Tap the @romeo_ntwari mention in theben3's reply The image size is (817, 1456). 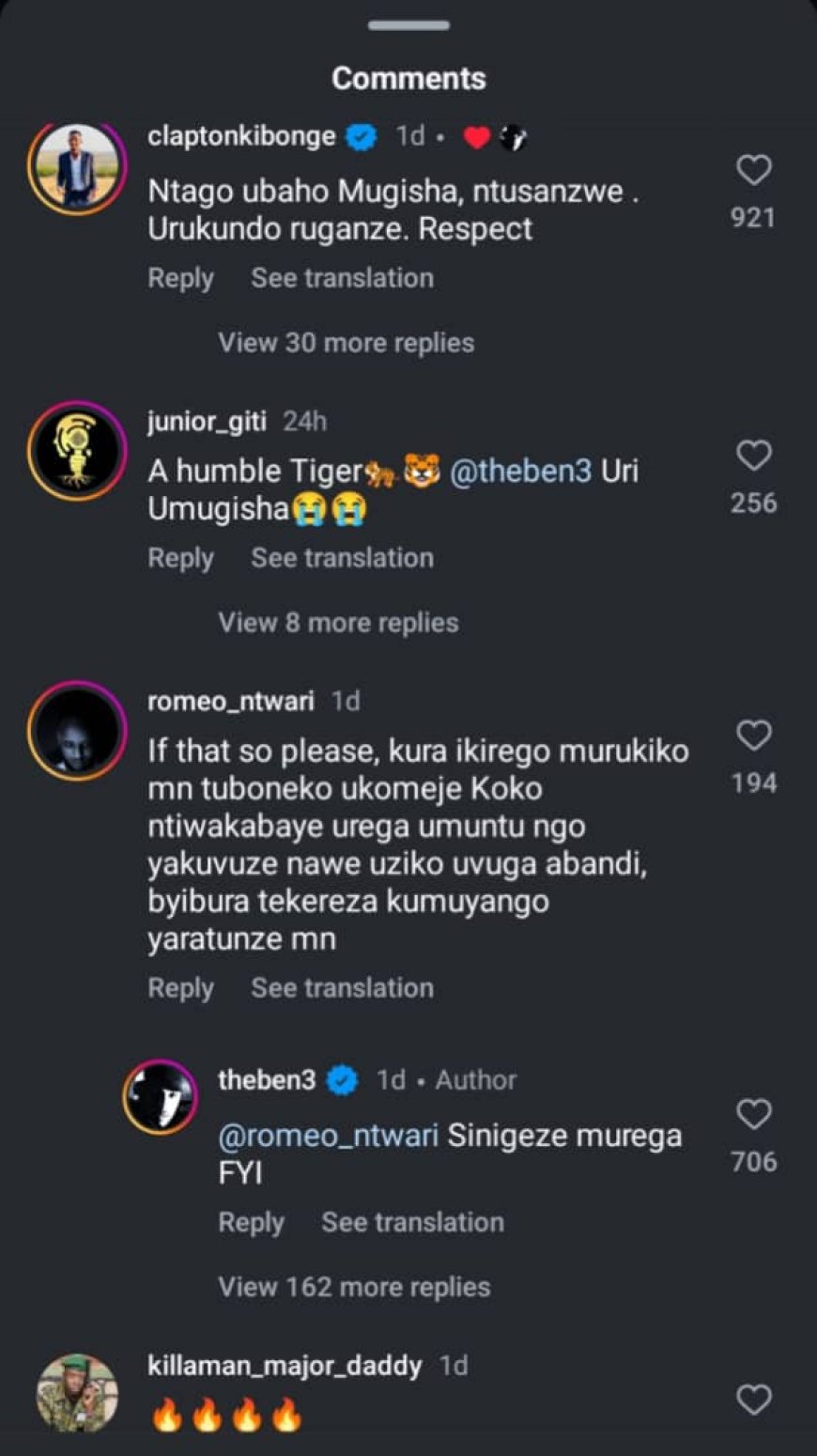coord(328,1136)
